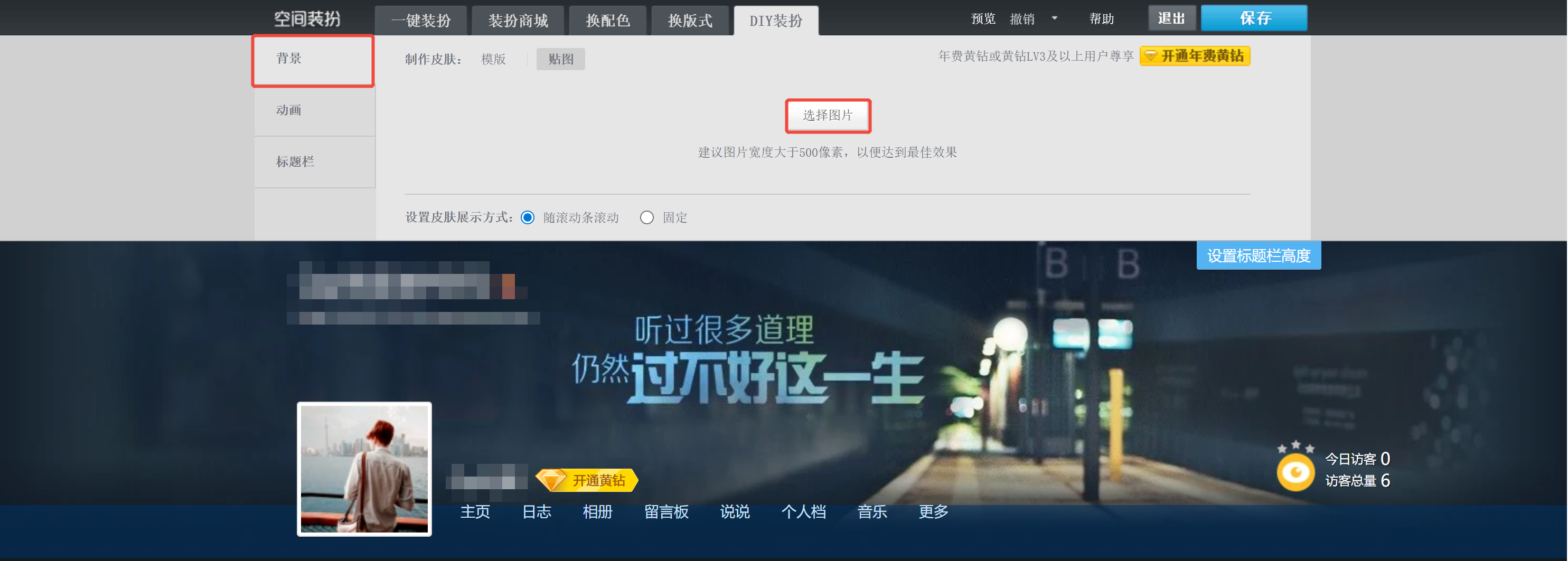The height and width of the screenshot is (561, 1568).
Task: Open the 相册 navigation link
Action: (x=597, y=512)
